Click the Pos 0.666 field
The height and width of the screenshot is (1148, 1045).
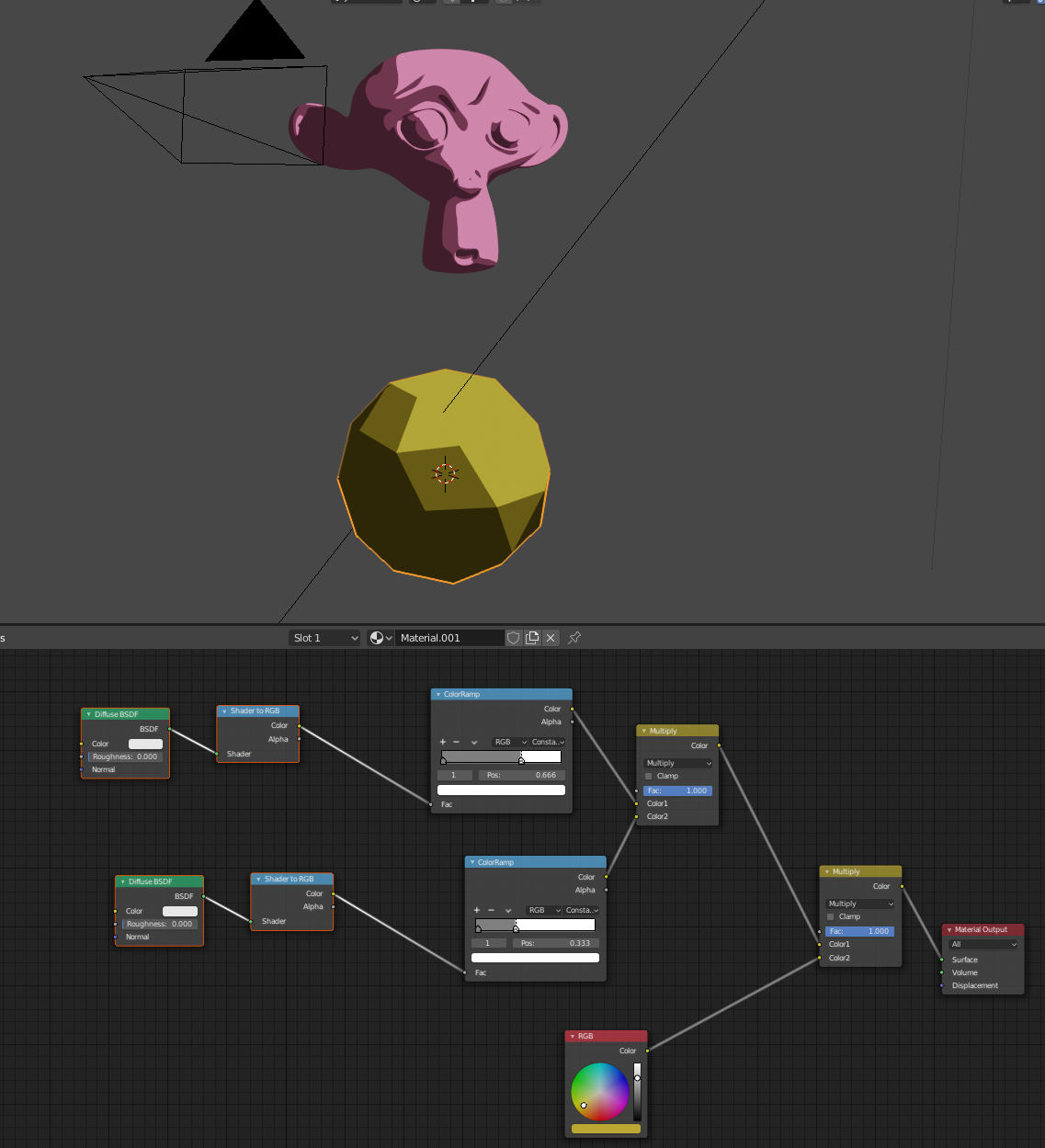click(521, 775)
